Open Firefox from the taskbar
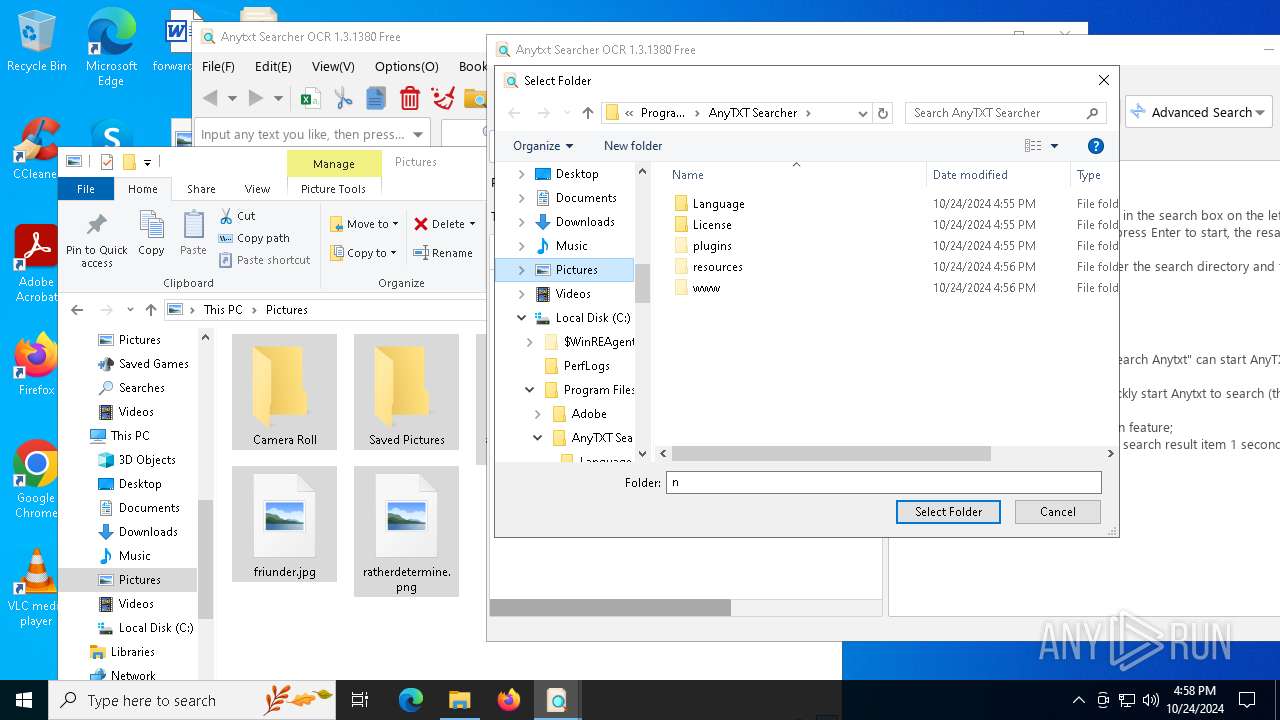Viewport: 1280px width, 720px height. tap(508, 700)
